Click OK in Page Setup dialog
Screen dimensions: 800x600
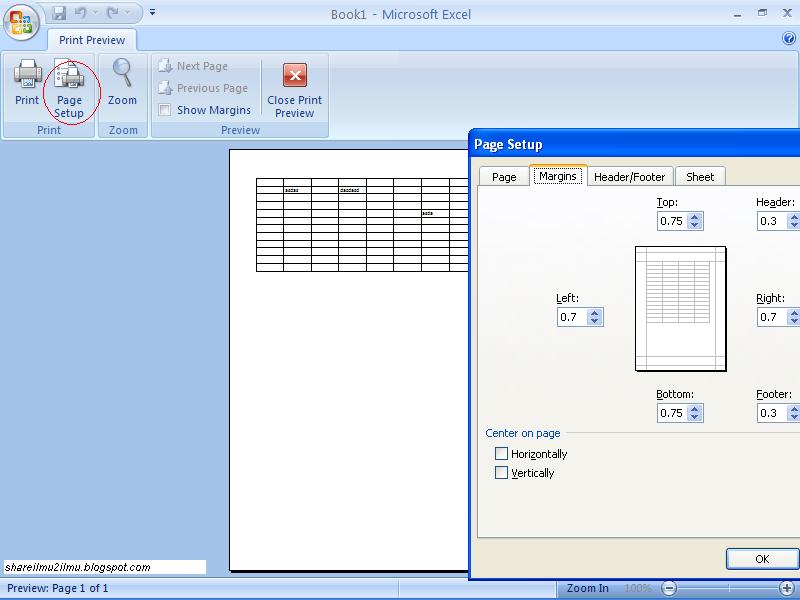click(x=762, y=559)
